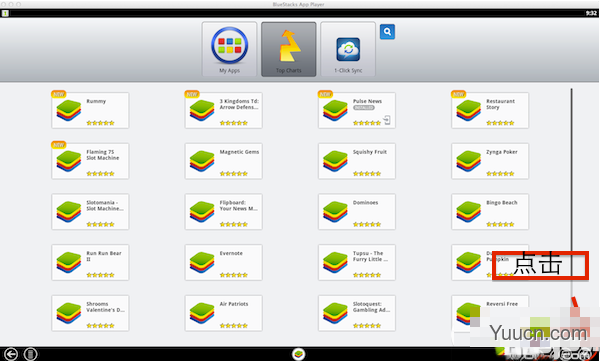The image size is (600, 363).
Task: Open the Evernote app icon
Action: (x=202, y=262)
